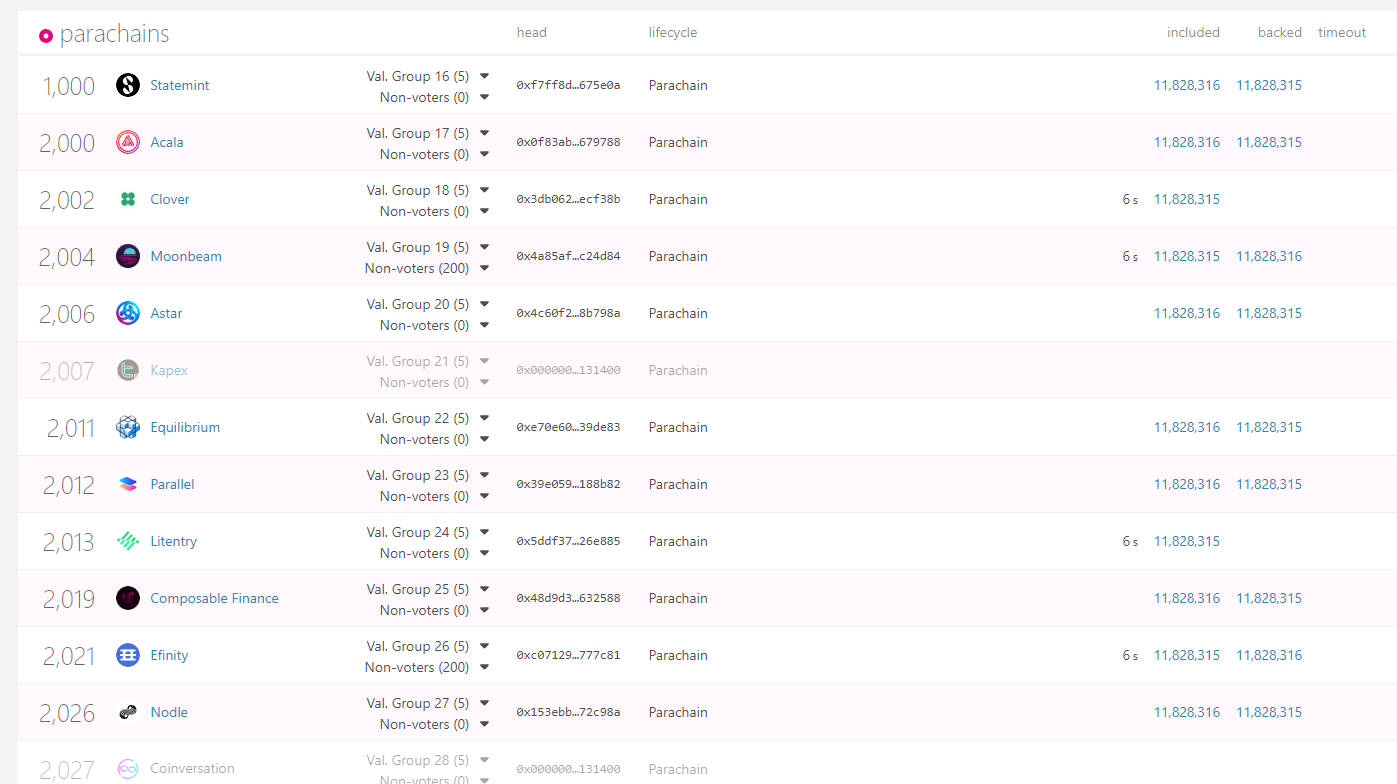The height and width of the screenshot is (784, 1397).
Task: Click the Statemint parachain logo icon
Action: (x=127, y=85)
